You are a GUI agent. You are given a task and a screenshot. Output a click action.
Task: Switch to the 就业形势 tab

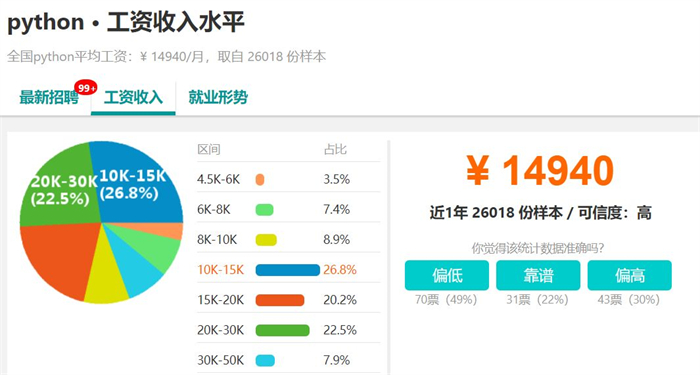tap(218, 97)
